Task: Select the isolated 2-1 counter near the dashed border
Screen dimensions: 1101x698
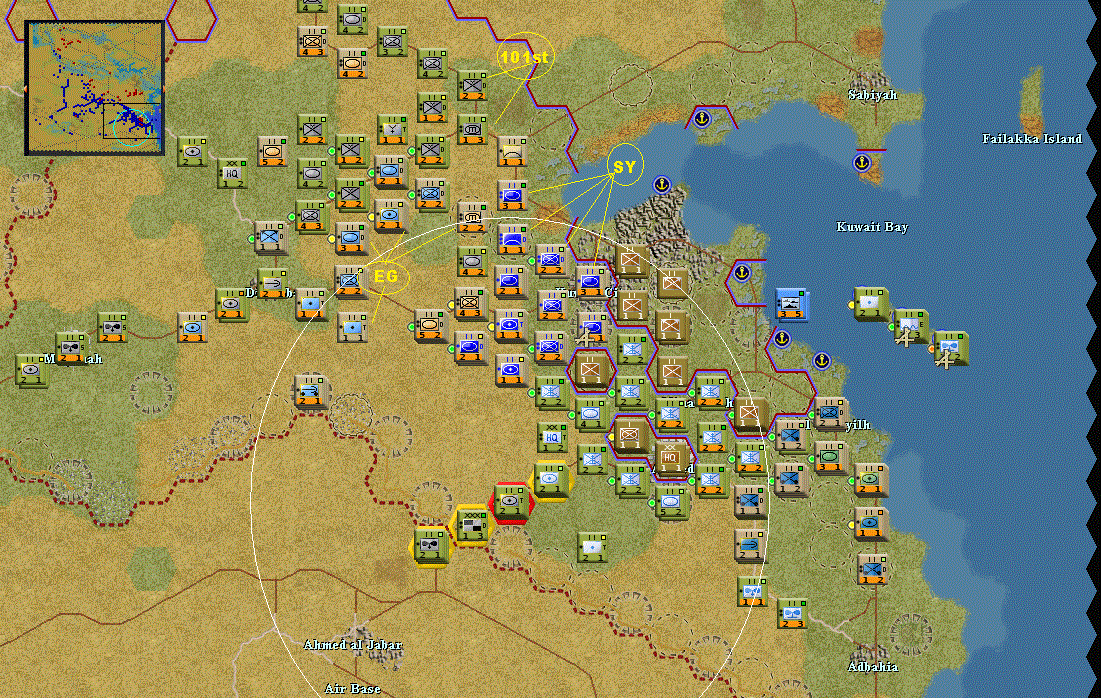Action: coord(309,391)
